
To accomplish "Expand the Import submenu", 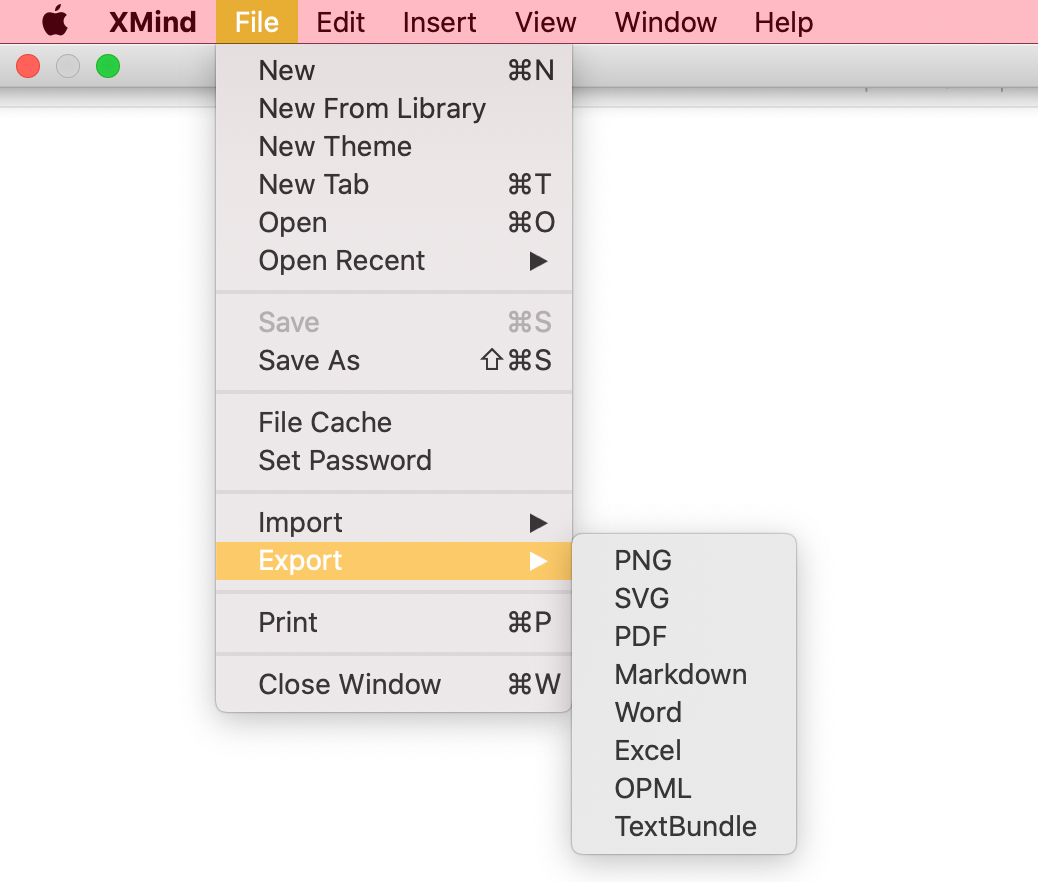I will (x=394, y=523).
